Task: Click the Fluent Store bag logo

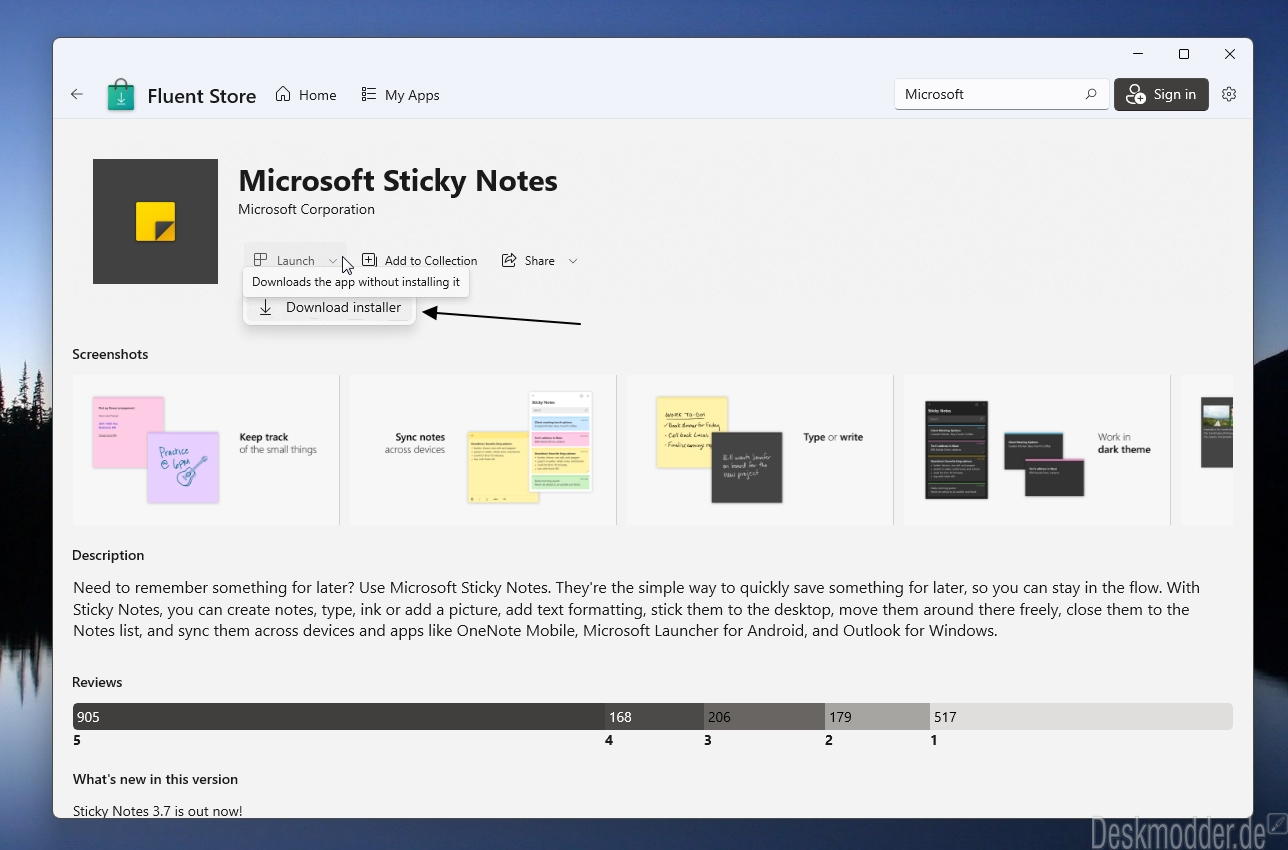Action: coord(121,95)
